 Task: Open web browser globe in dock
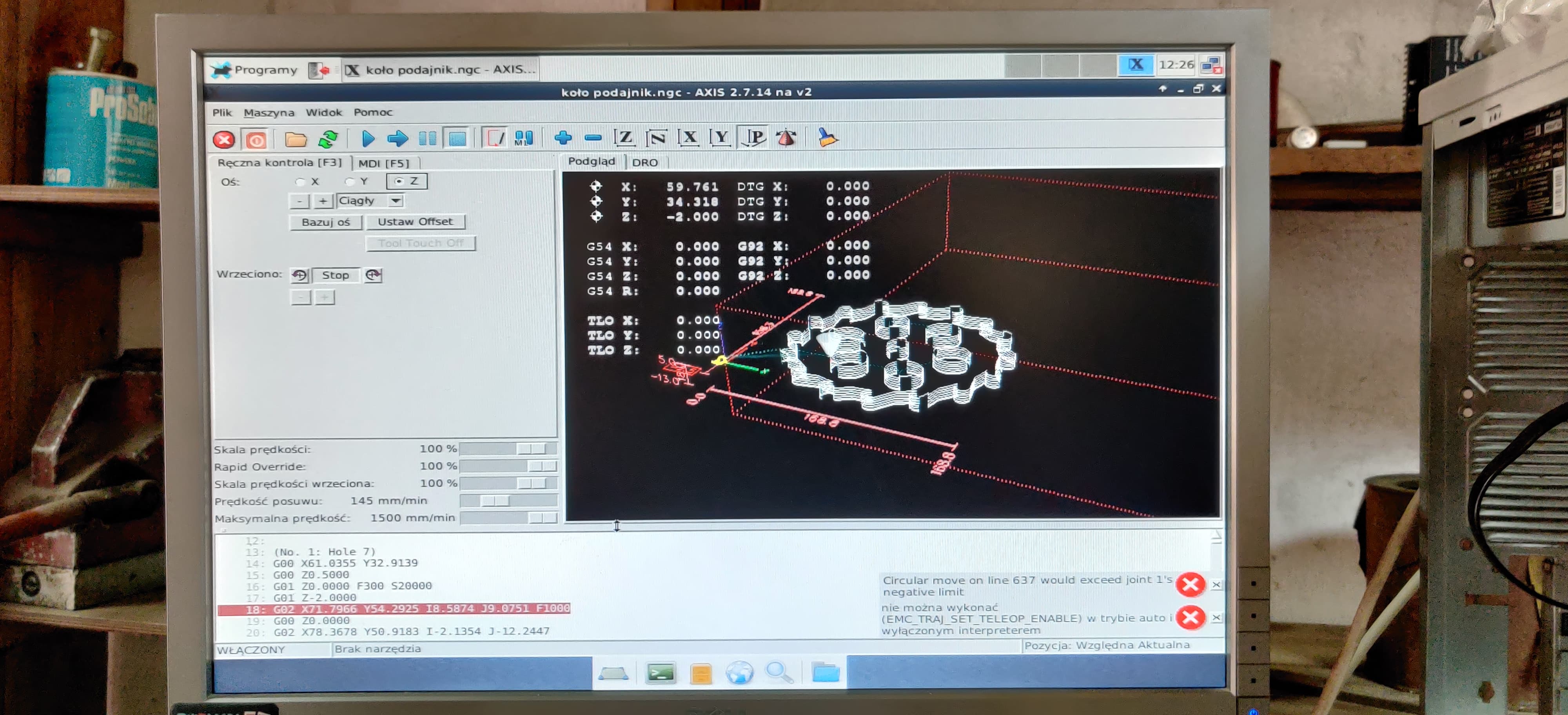click(740, 673)
